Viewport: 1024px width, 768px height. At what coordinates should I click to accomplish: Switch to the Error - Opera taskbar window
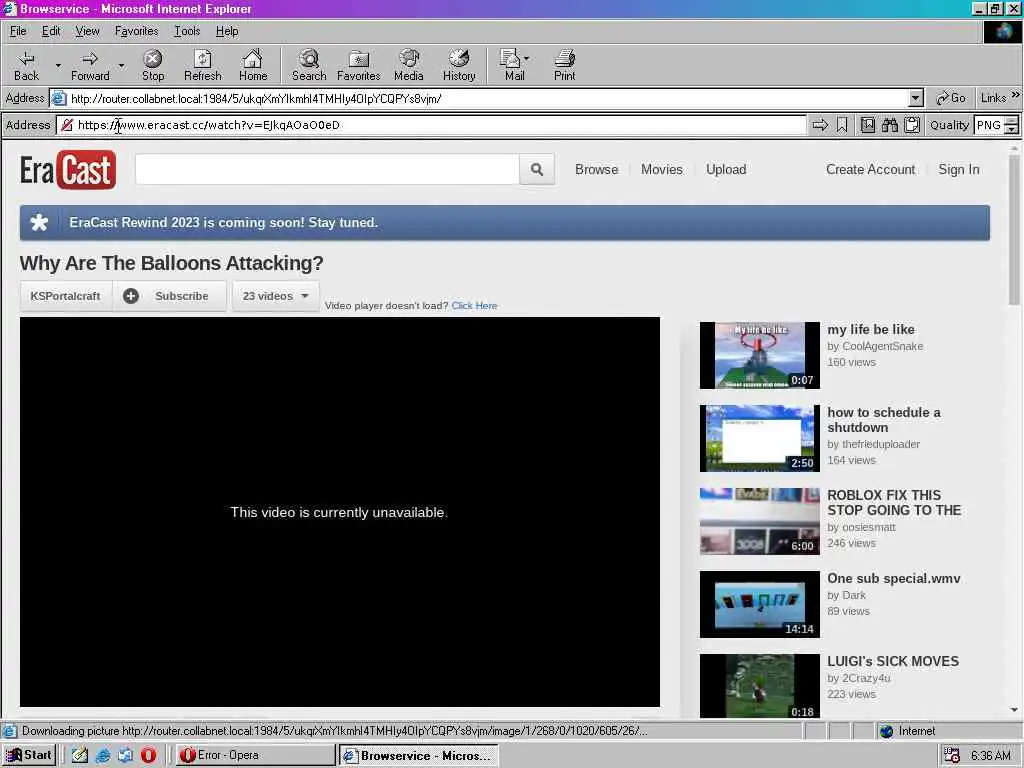click(255, 755)
